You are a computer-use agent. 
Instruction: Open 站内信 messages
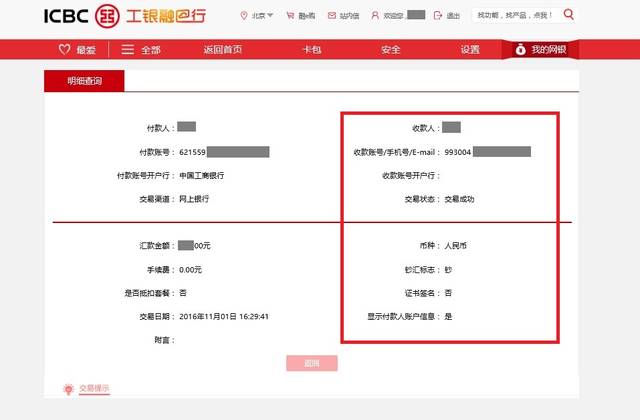click(x=346, y=16)
